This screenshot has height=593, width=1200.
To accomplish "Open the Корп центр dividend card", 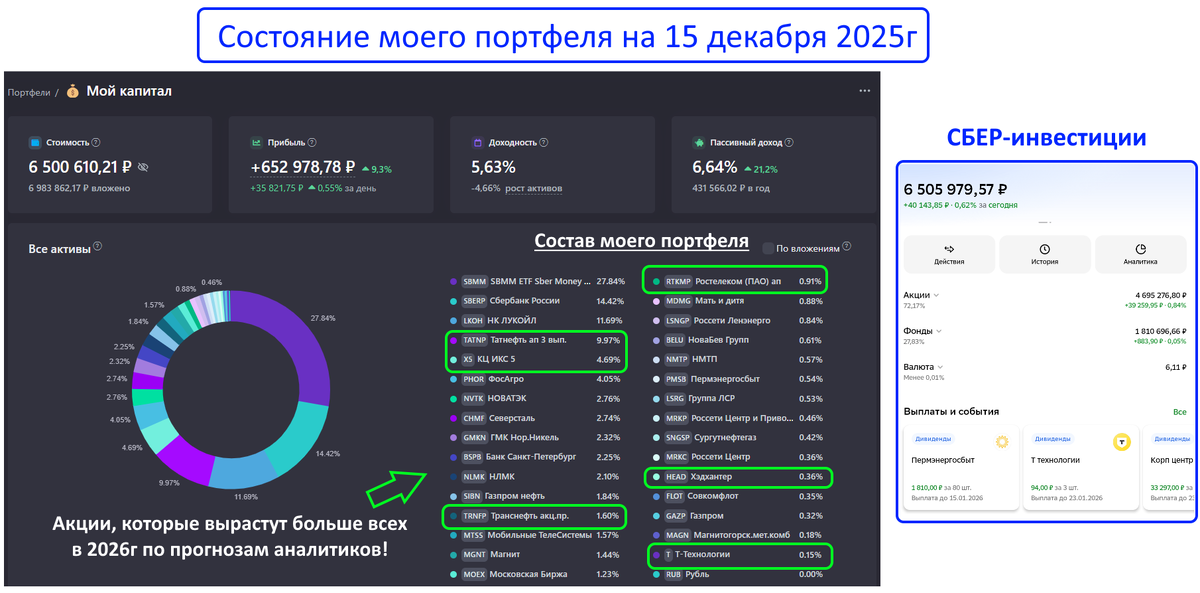I will click(1171, 468).
